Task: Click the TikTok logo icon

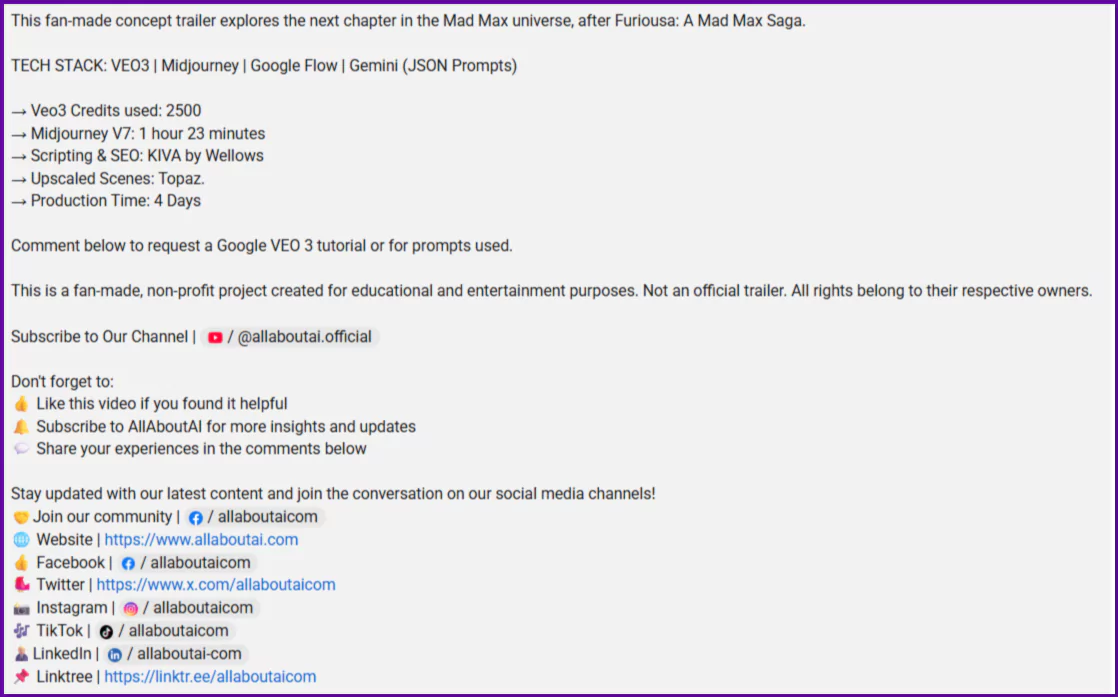Action: click(106, 631)
